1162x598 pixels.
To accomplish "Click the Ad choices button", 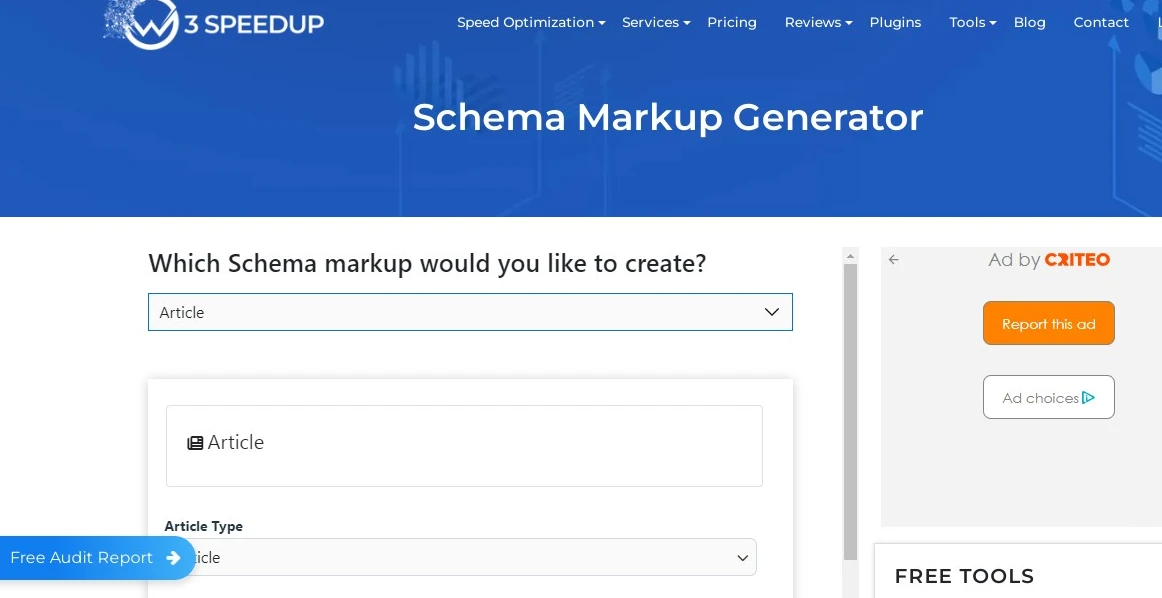I will click(x=1048, y=397).
